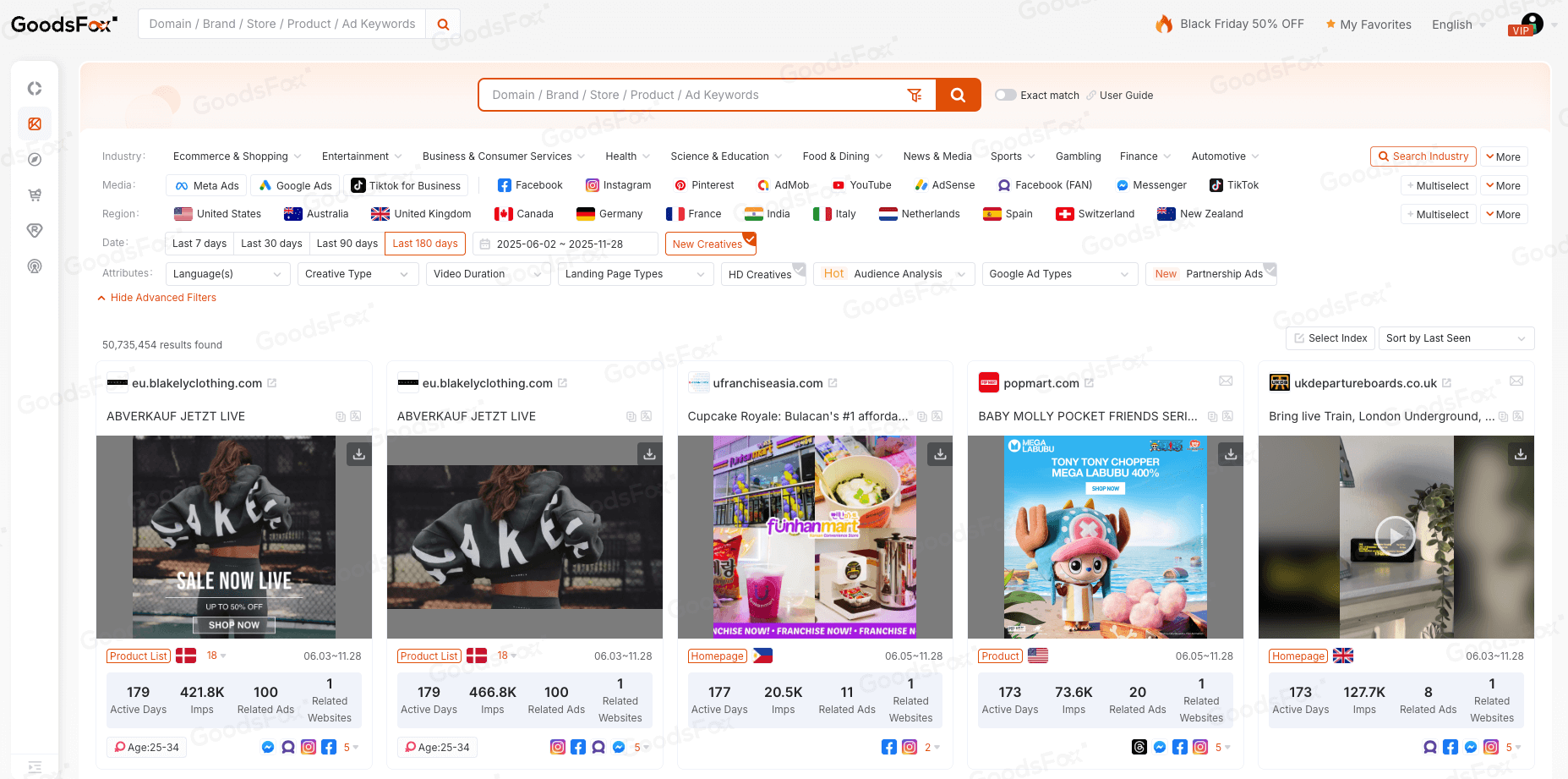
Task: Enable the Exact match toggle
Action: coord(1005,95)
